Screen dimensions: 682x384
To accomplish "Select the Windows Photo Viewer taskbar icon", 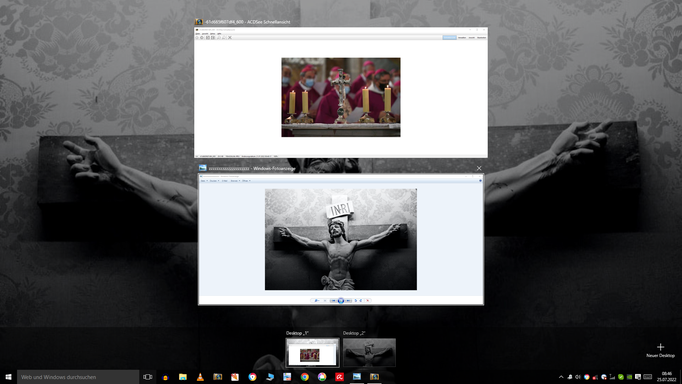I will (x=357, y=377).
